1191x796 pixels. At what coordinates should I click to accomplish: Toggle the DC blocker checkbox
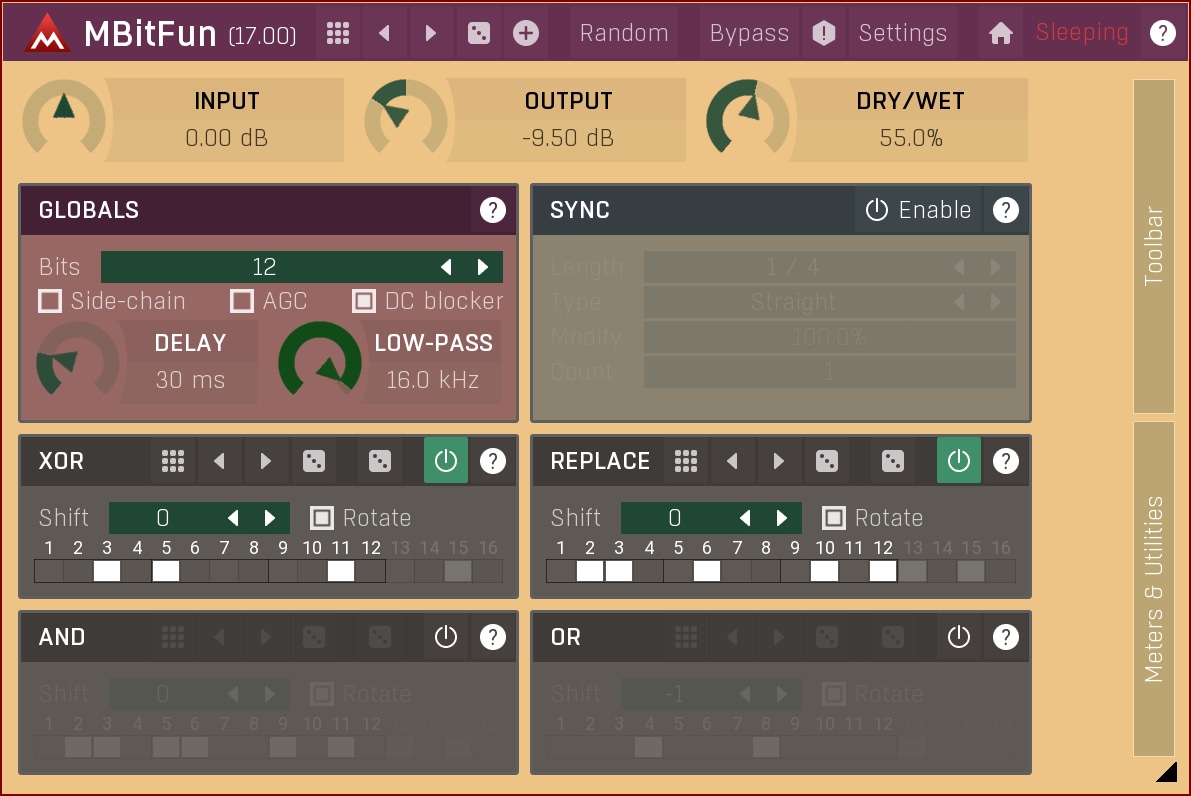(x=364, y=301)
